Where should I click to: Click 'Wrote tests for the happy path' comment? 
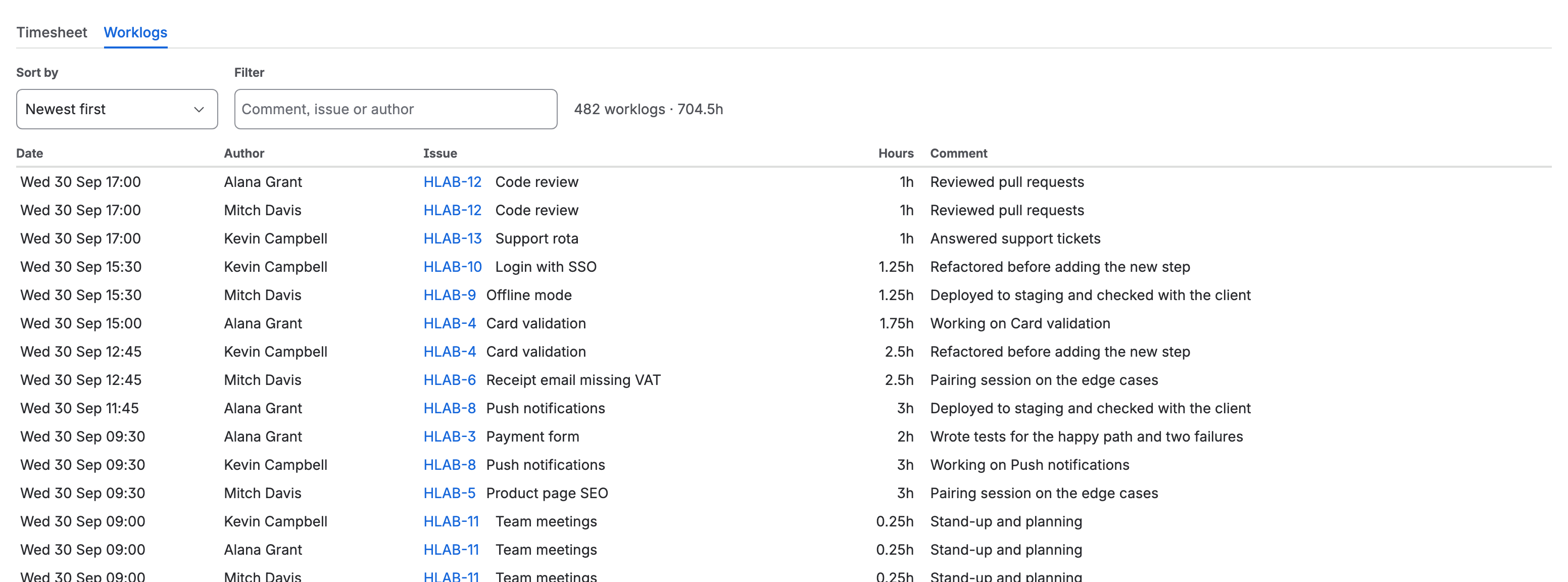(1087, 437)
